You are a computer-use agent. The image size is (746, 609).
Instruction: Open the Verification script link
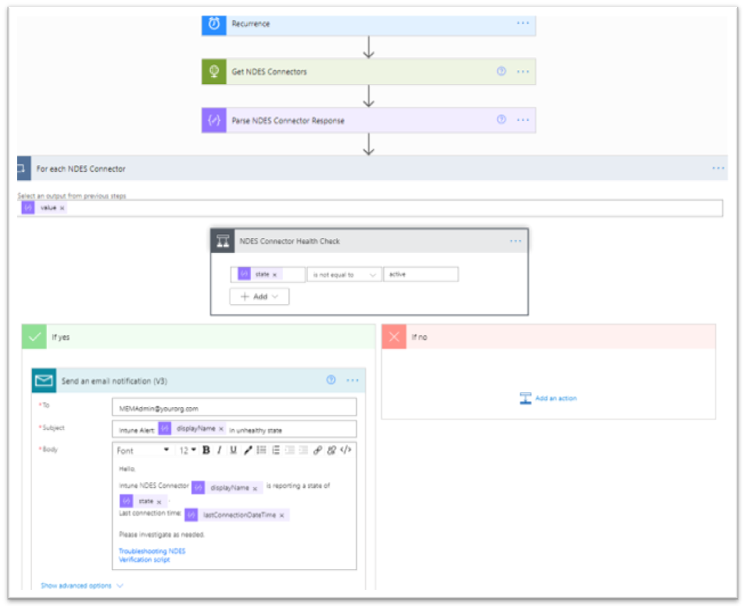tap(144, 560)
